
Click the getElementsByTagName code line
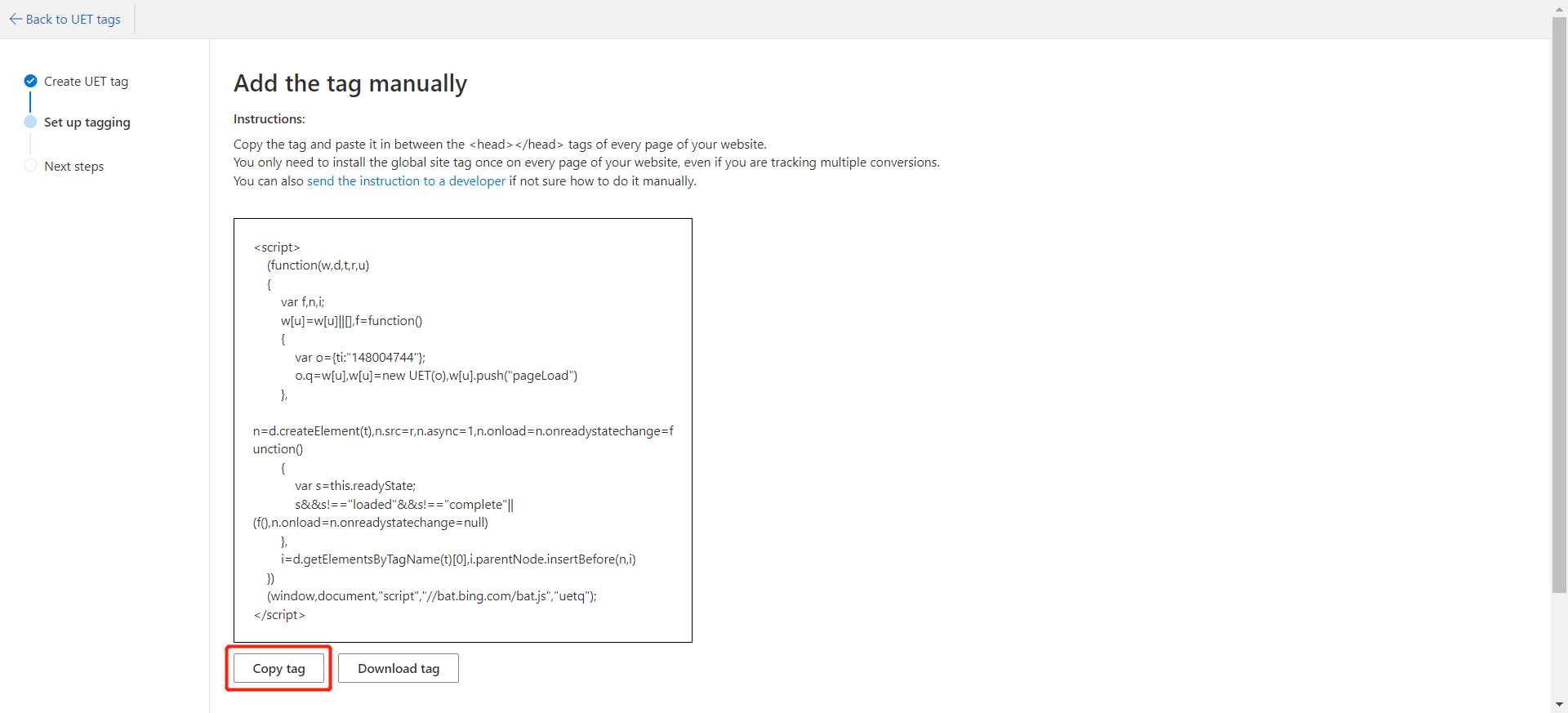tap(458, 559)
